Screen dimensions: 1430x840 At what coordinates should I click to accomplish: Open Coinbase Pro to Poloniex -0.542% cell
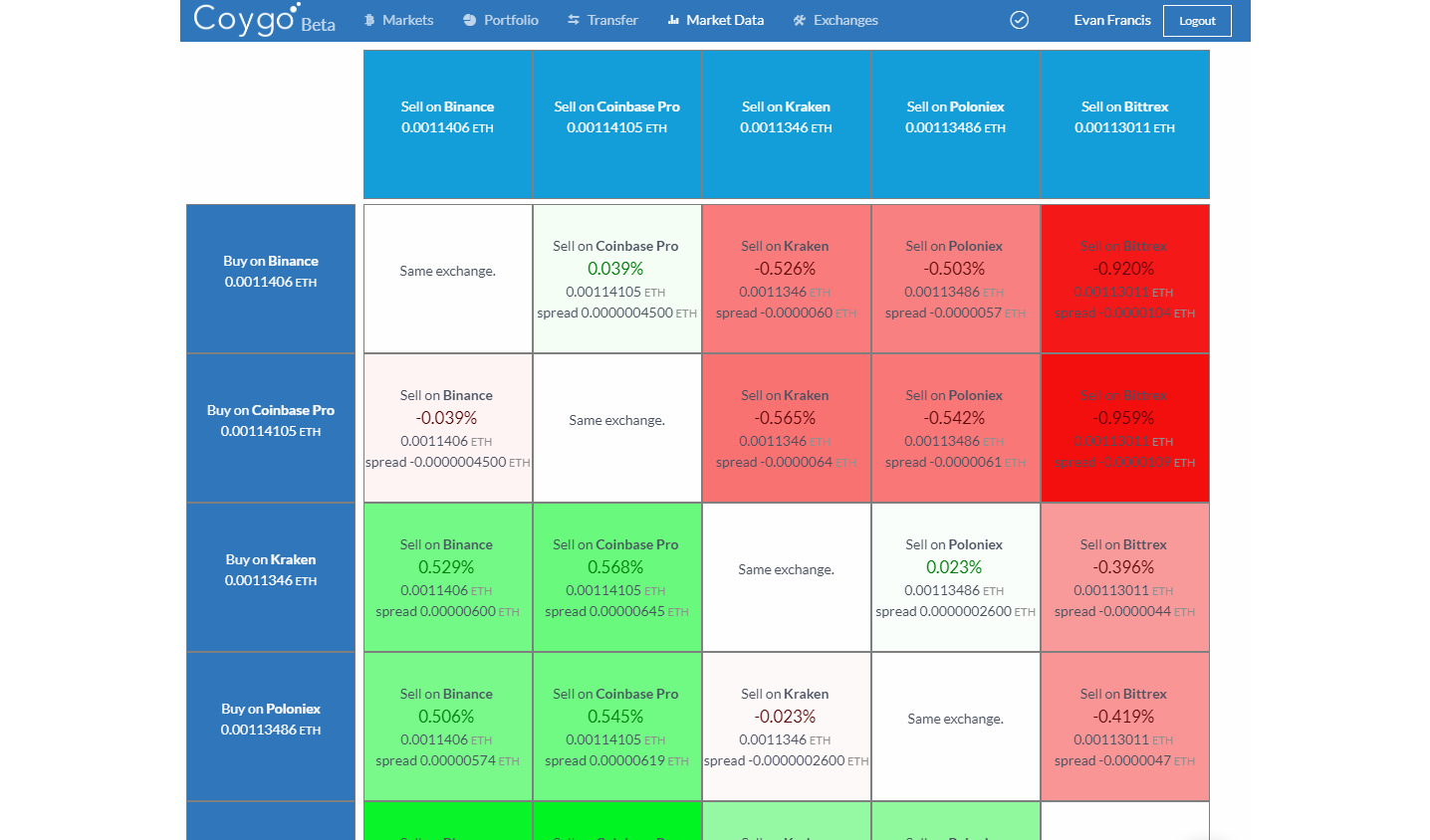(956, 428)
